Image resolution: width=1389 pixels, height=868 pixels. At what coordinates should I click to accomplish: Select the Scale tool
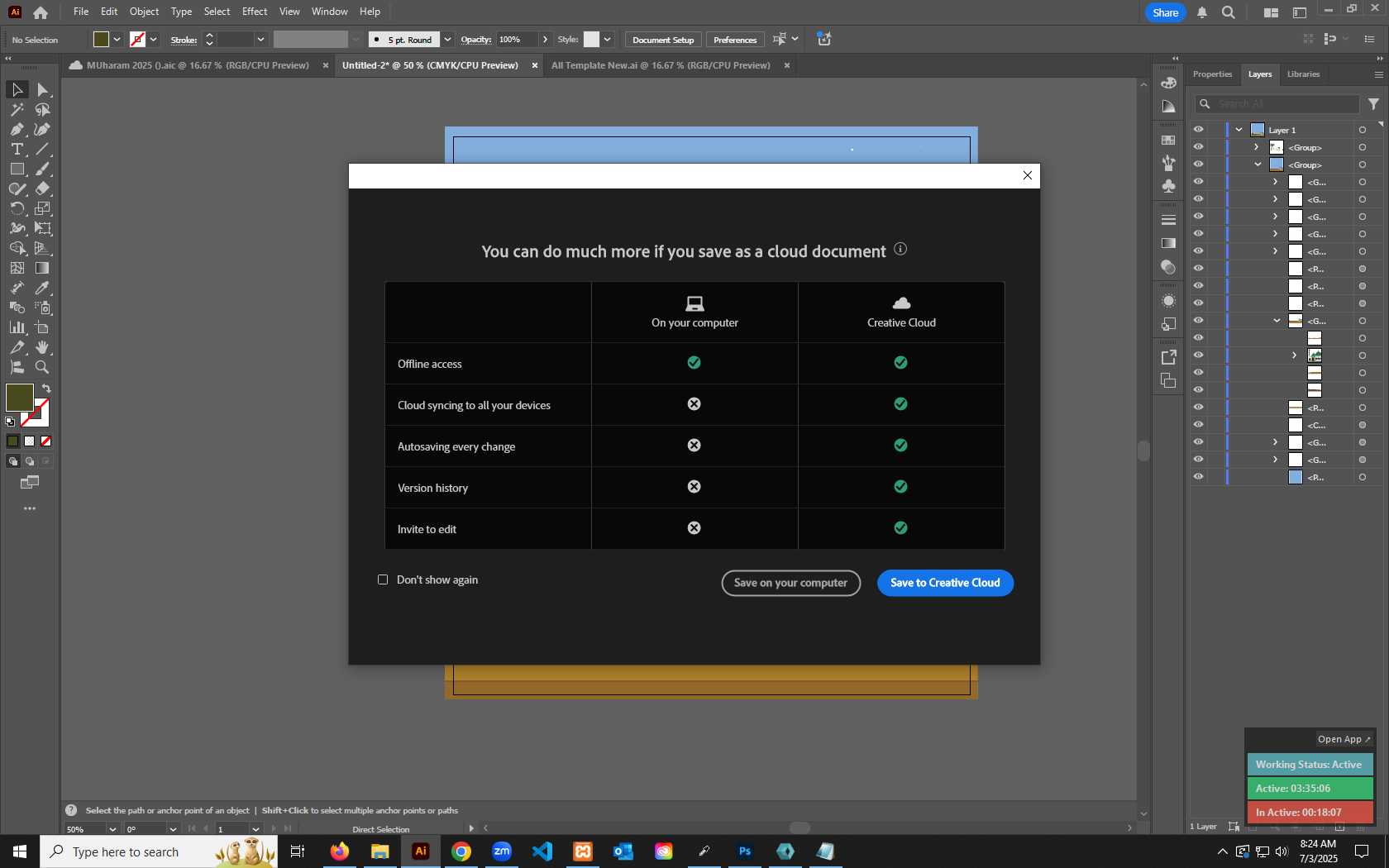click(x=43, y=208)
